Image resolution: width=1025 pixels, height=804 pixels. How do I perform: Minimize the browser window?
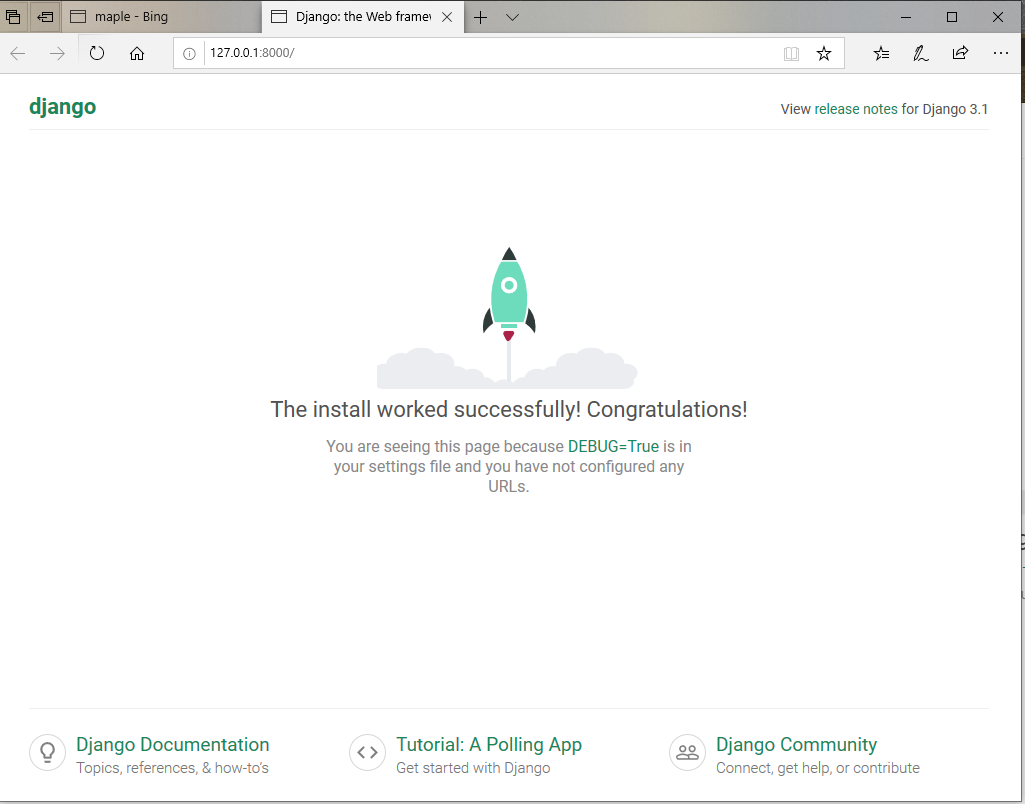pos(906,18)
